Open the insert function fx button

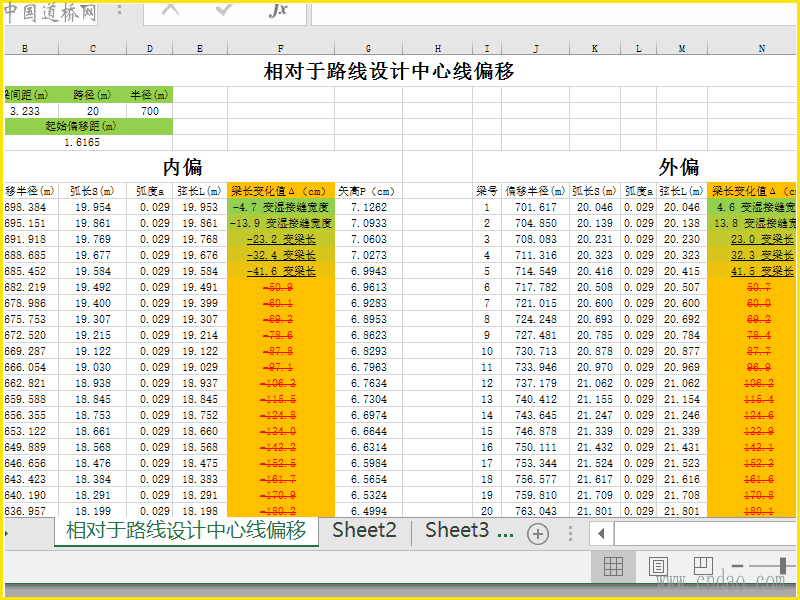(x=278, y=10)
